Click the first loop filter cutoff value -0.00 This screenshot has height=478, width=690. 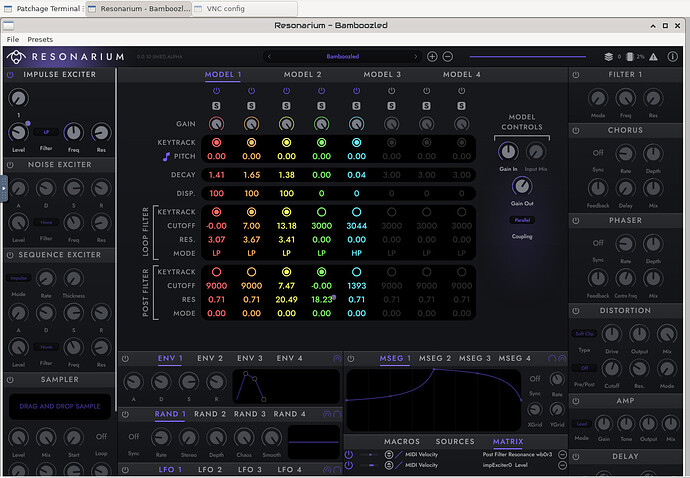[x=216, y=226]
